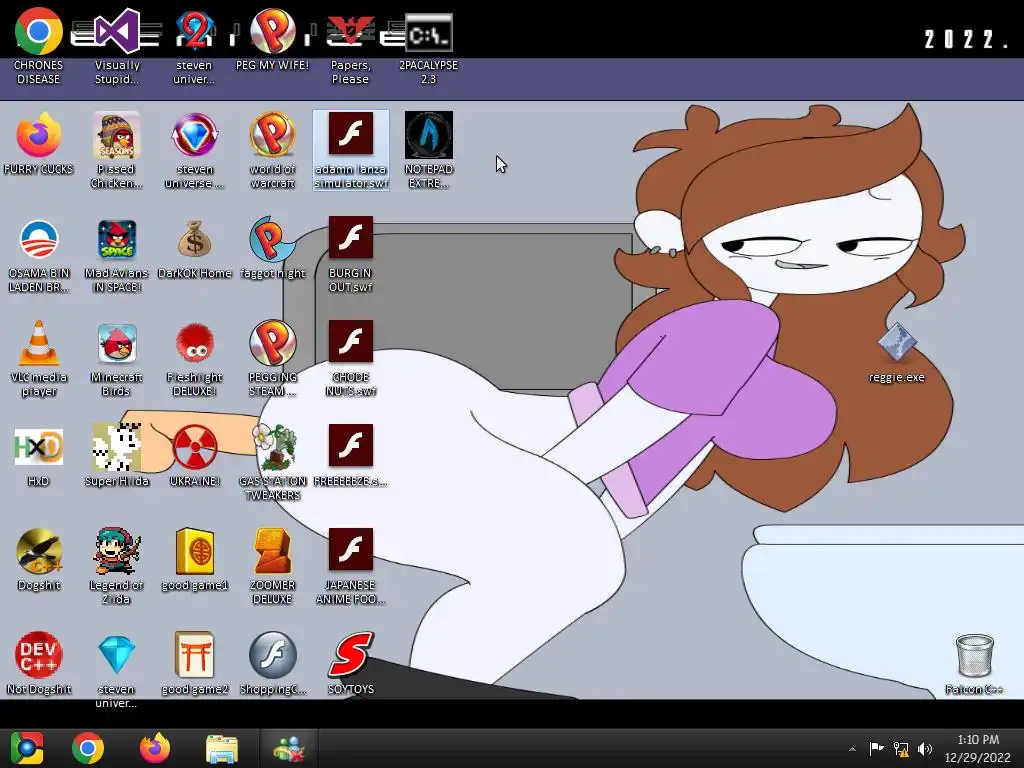Select the world of warcraft icon

tap(272, 135)
